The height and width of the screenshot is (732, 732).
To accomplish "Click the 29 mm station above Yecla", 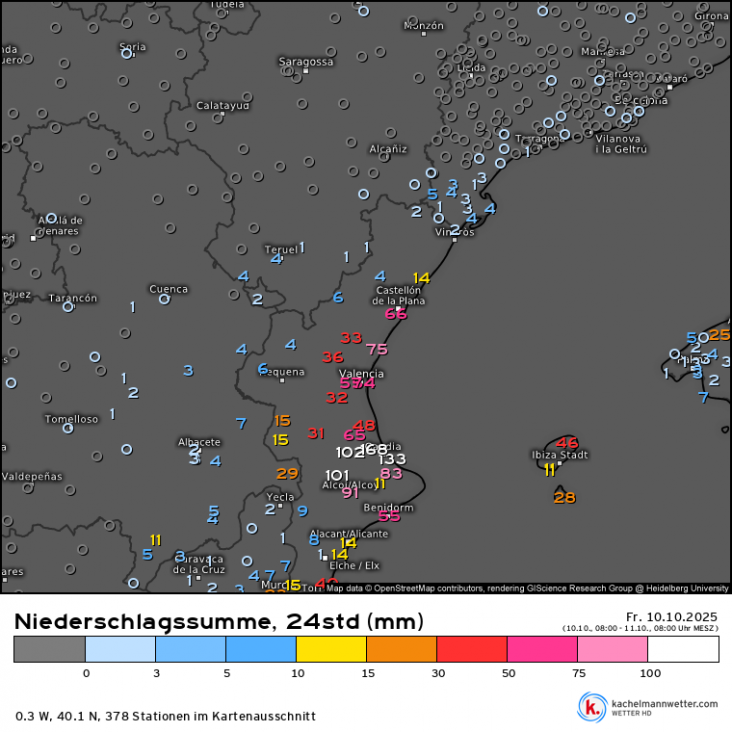I will click(287, 473).
